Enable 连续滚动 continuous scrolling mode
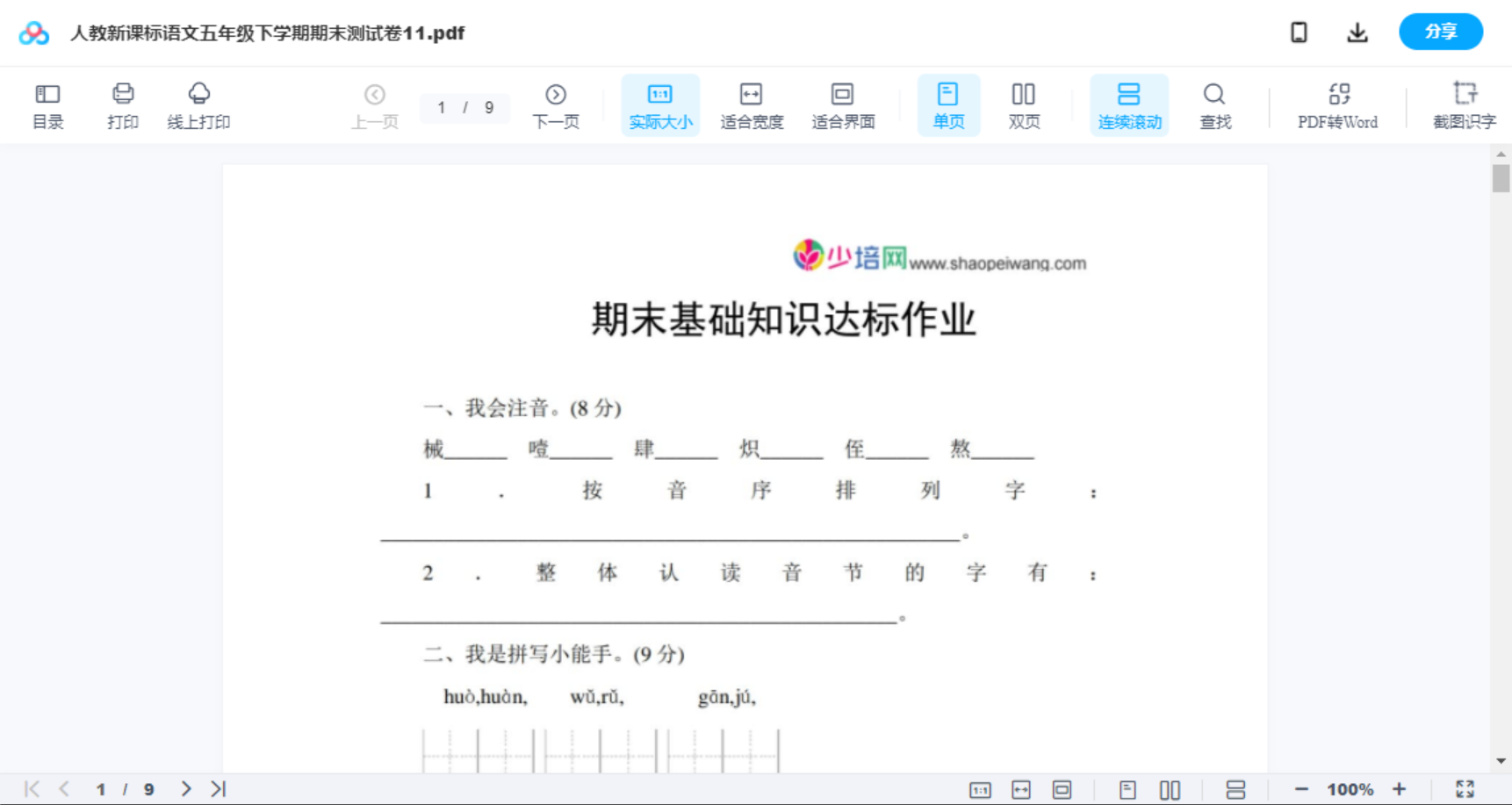 coord(1129,104)
